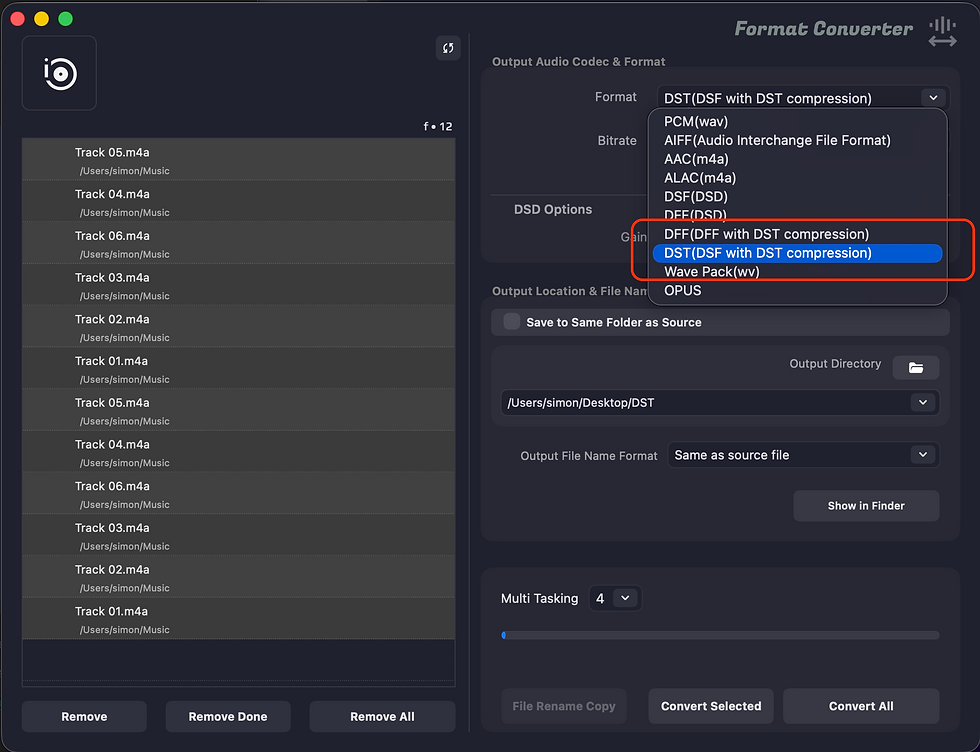Viewport: 980px width, 752px height.
Task: Select the first Track 05.m4a row
Action: click(x=239, y=159)
